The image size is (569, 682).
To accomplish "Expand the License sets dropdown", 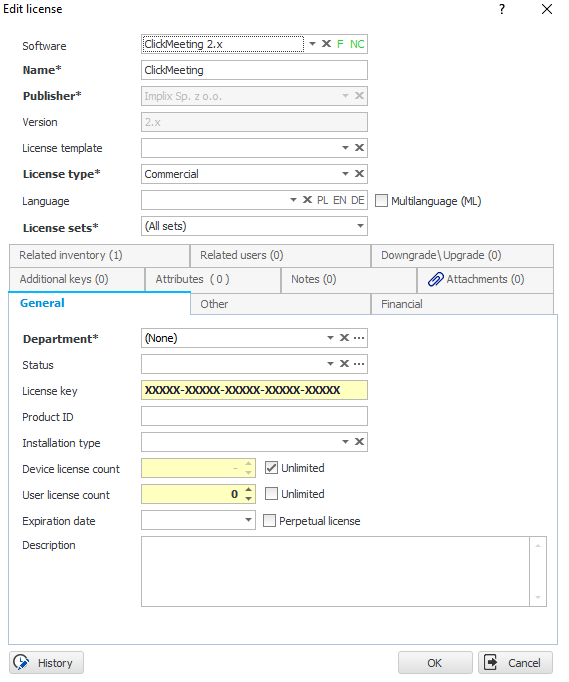I will pyautogui.click(x=360, y=226).
